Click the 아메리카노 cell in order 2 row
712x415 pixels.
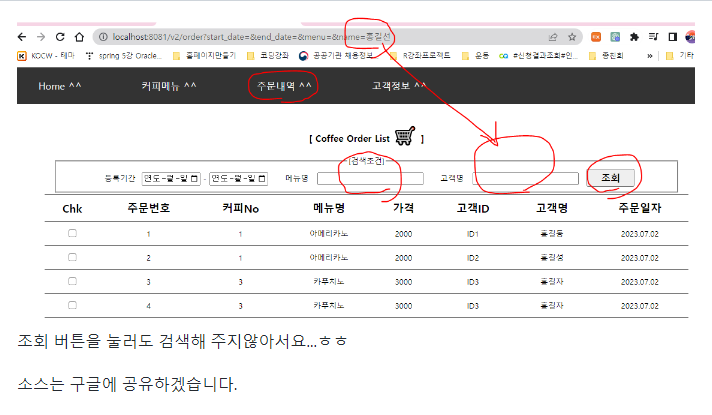click(x=329, y=257)
